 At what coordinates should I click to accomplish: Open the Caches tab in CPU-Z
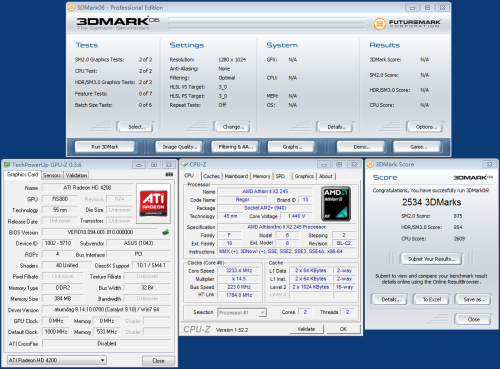pos(212,176)
